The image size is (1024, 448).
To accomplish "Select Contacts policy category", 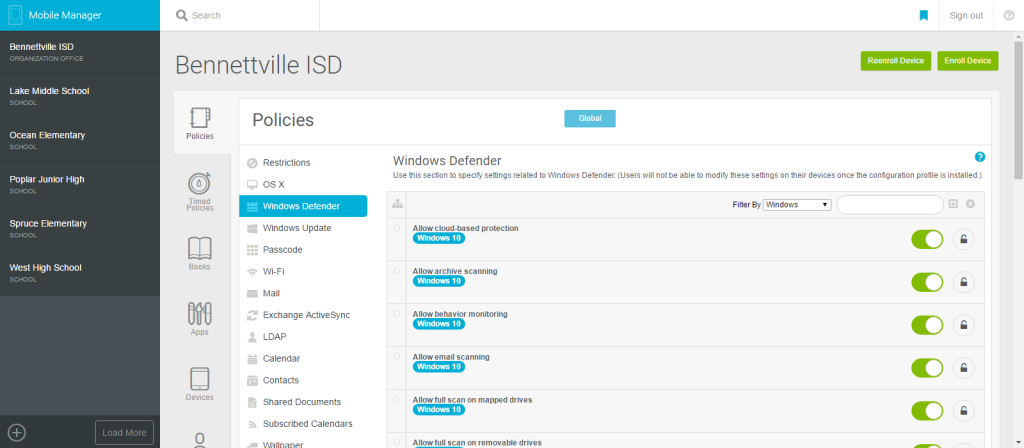I will click(303, 380).
